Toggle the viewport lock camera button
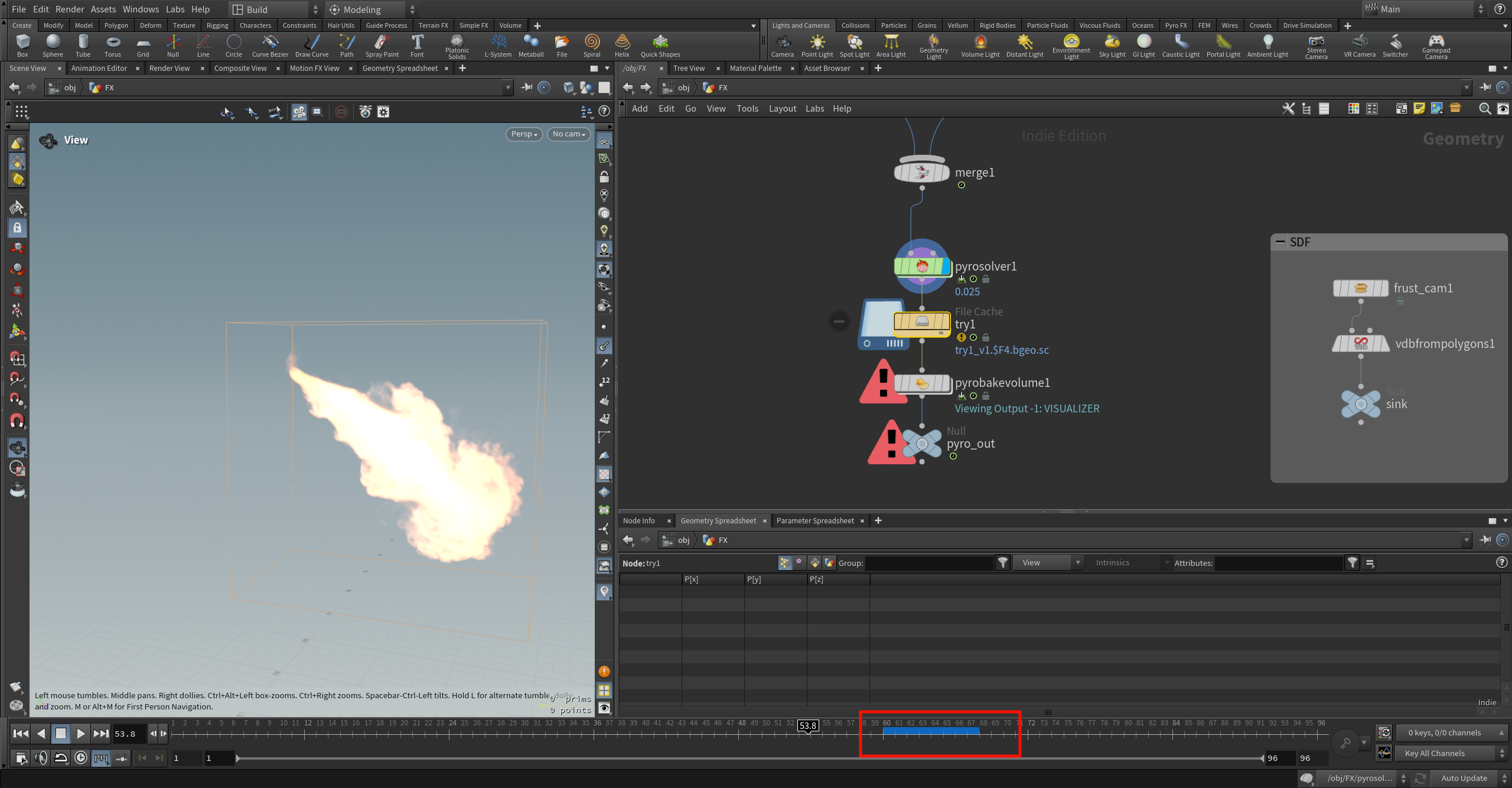Screen dimensions: 1512x788 click(604, 177)
